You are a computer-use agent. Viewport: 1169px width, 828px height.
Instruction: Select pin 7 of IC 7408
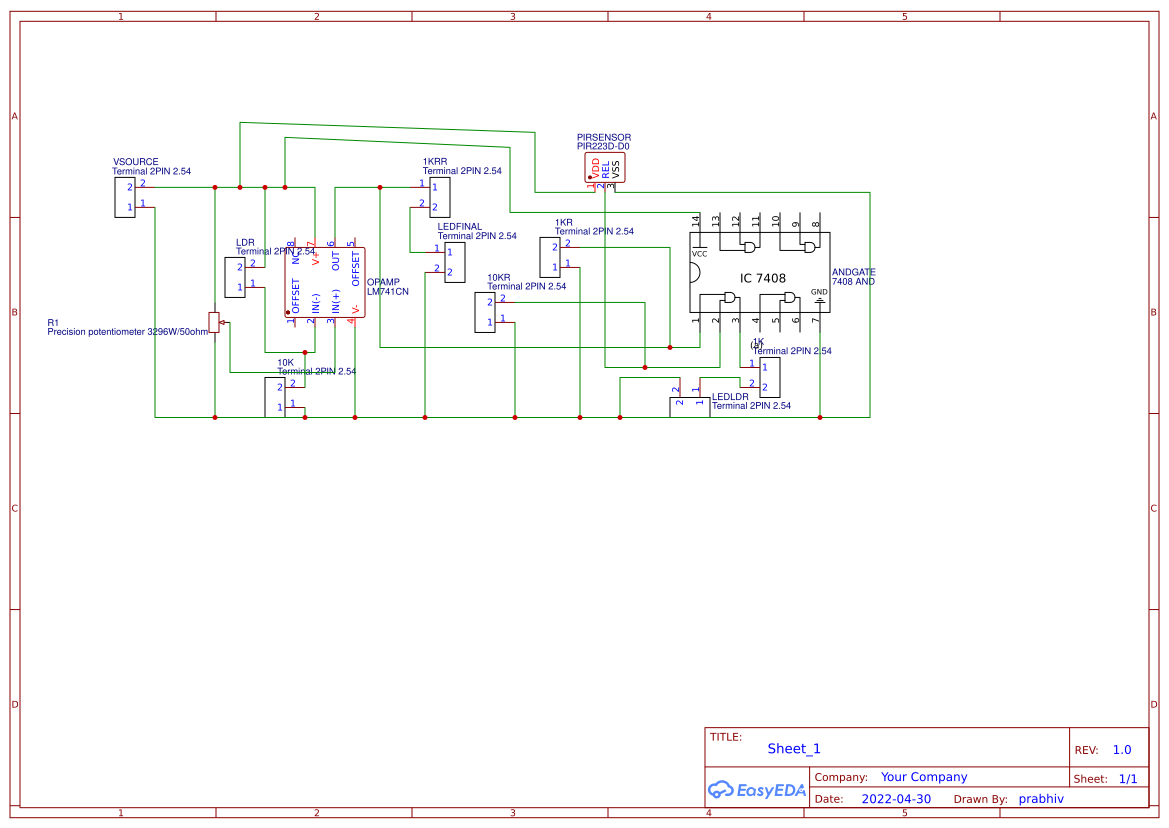pos(816,318)
